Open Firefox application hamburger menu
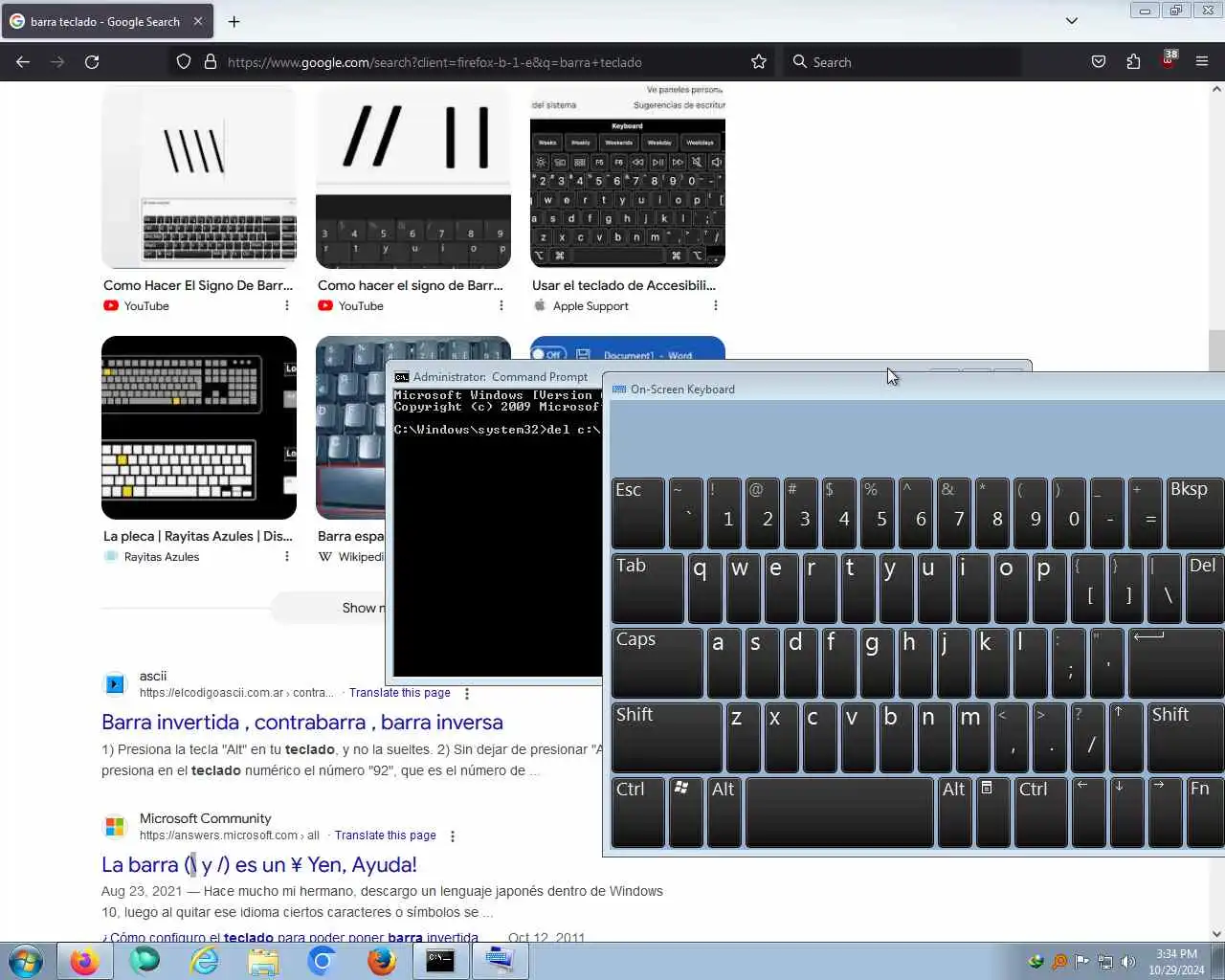The width and height of the screenshot is (1225, 980). (x=1202, y=62)
